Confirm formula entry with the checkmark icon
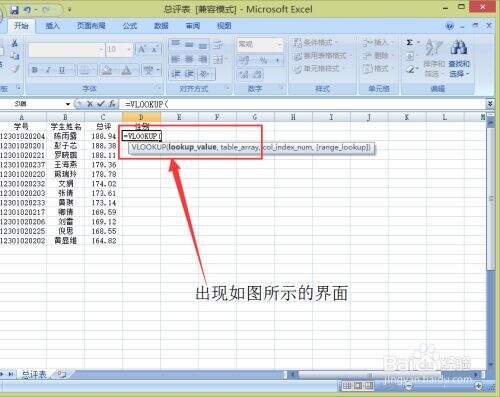 coord(101,104)
